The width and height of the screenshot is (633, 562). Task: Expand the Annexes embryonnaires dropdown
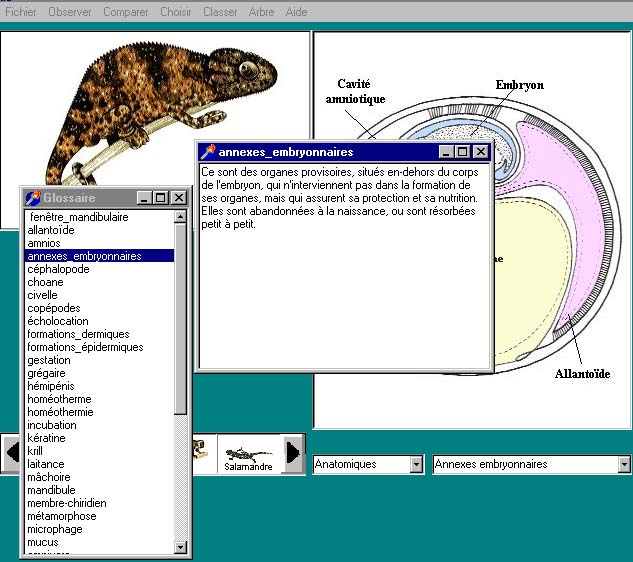click(624, 465)
